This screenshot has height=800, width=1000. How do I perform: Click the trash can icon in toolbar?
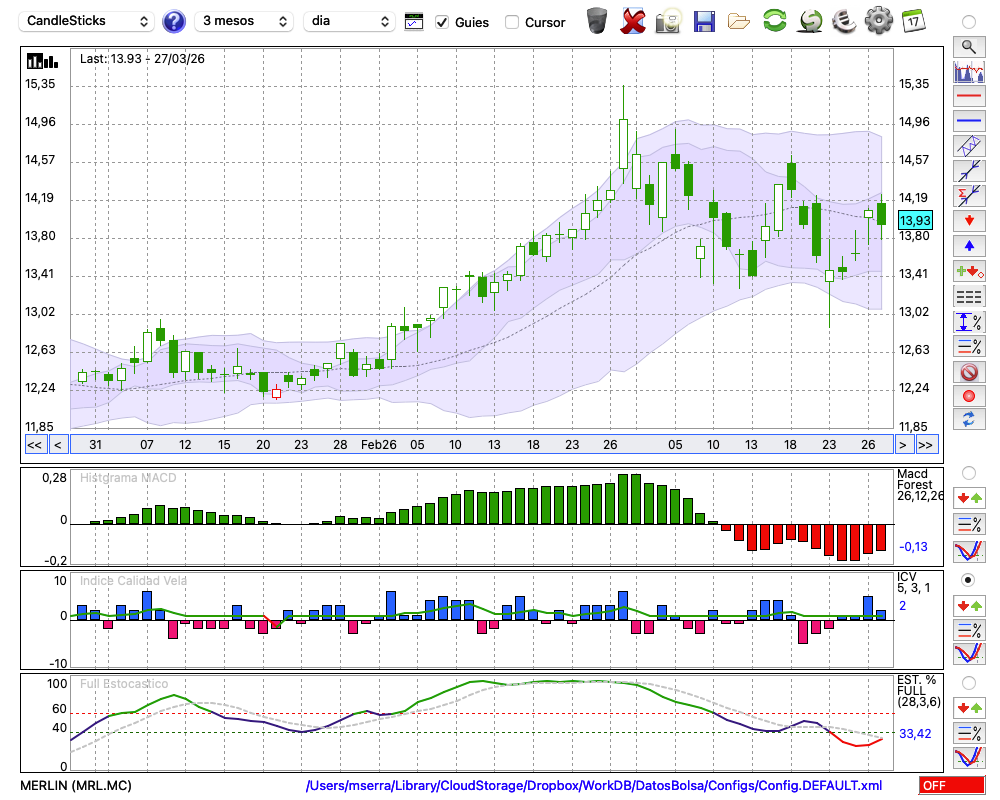[597, 20]
